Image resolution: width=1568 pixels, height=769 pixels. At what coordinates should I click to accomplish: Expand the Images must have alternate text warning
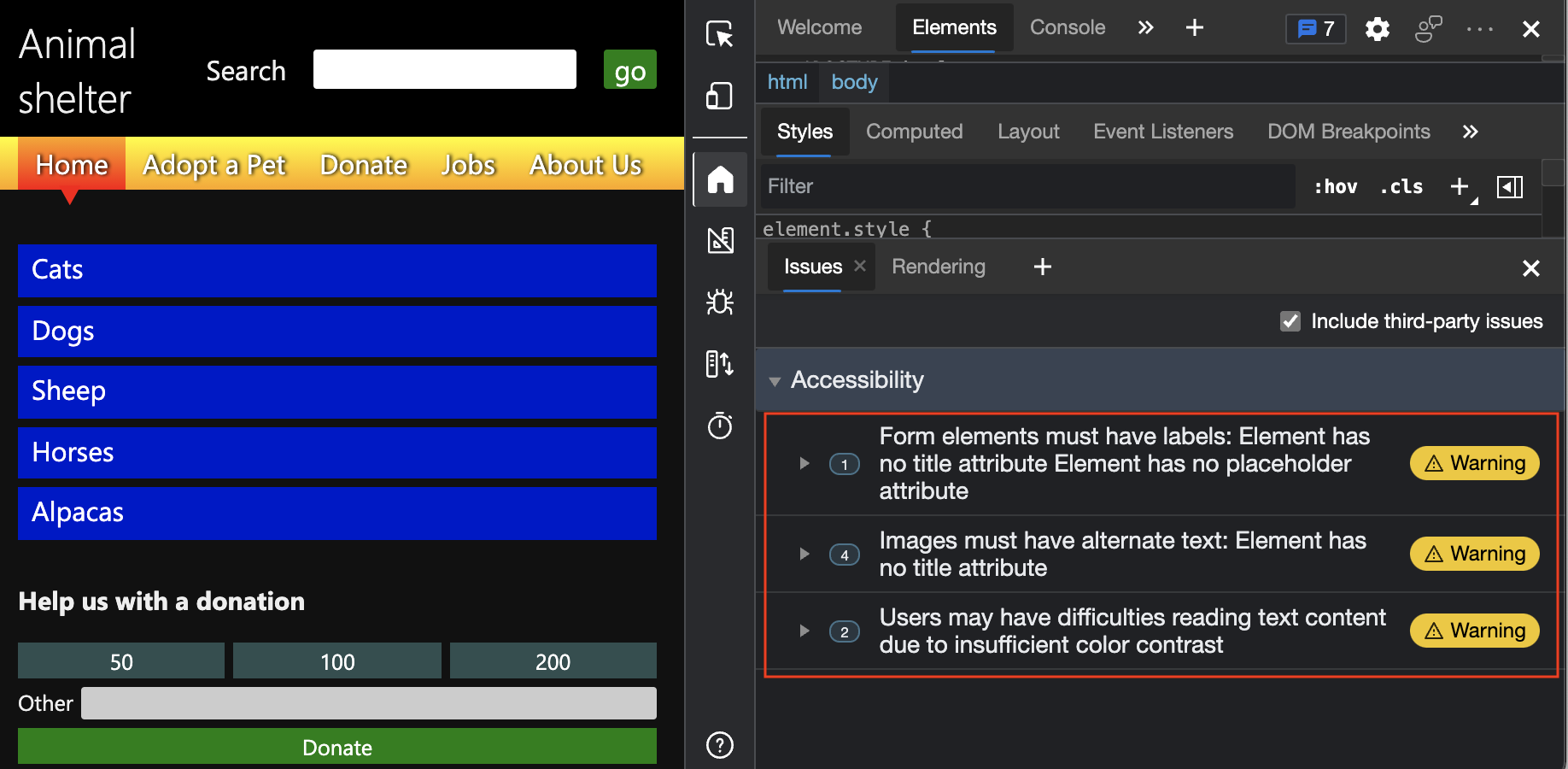point(804,554)
